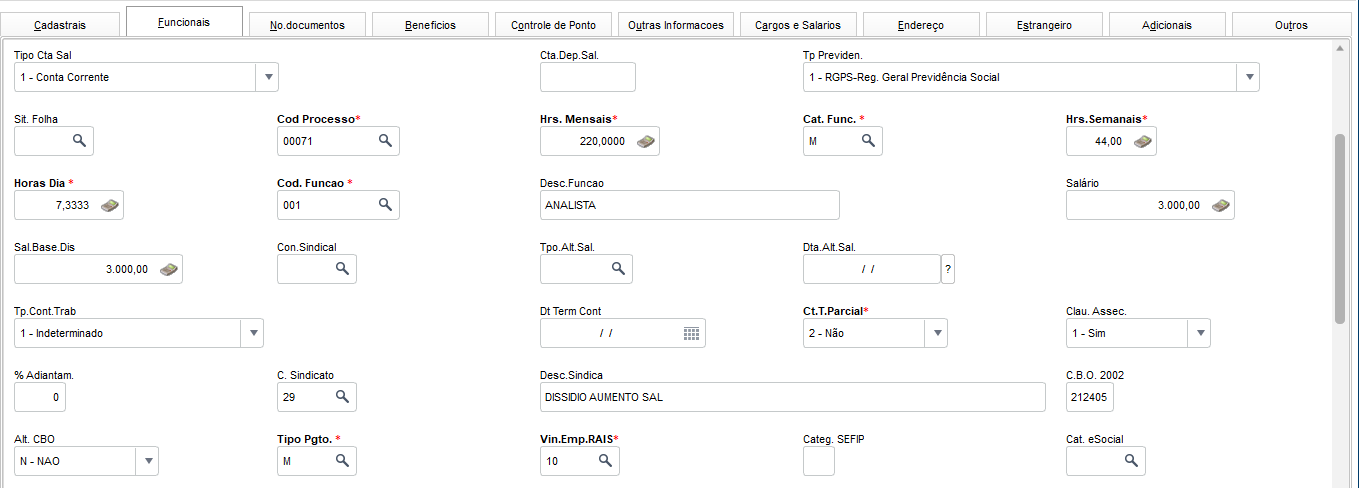Viewport: 1359px width, 488px height.
Task: Expand Tipo Cta Sal dropdown
Action: pyautogui.click(x=267, y=77)
